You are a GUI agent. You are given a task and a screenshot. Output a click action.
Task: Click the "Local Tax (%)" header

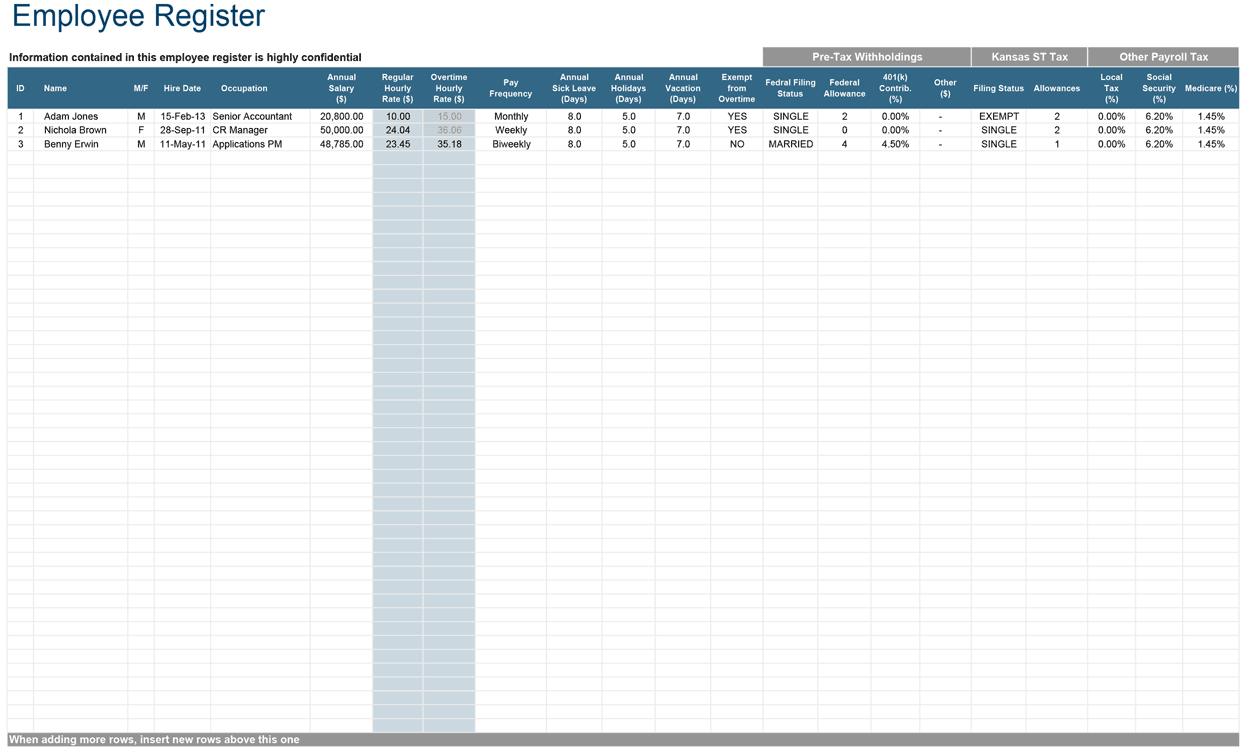pyautogui.click(x=1111, y=88)
